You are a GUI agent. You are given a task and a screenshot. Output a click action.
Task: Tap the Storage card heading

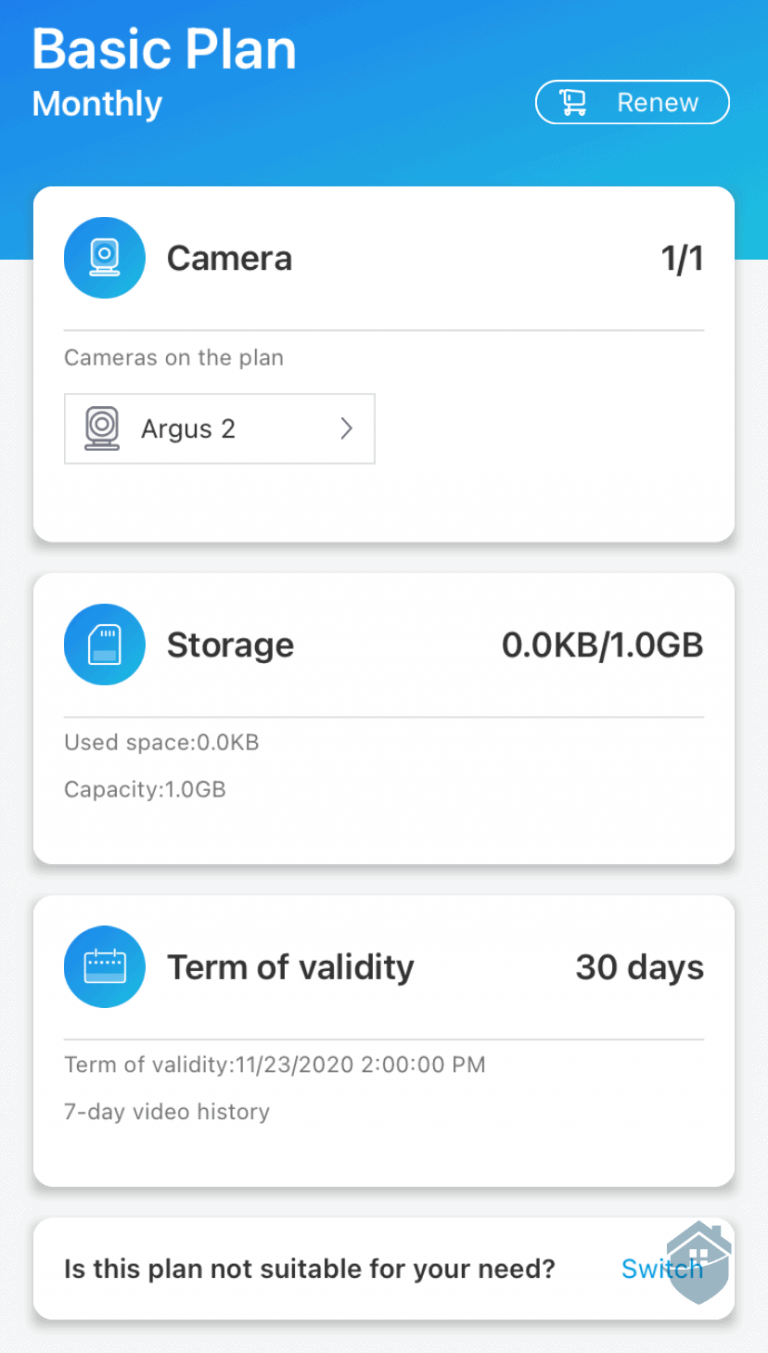[x=230, y=645]
